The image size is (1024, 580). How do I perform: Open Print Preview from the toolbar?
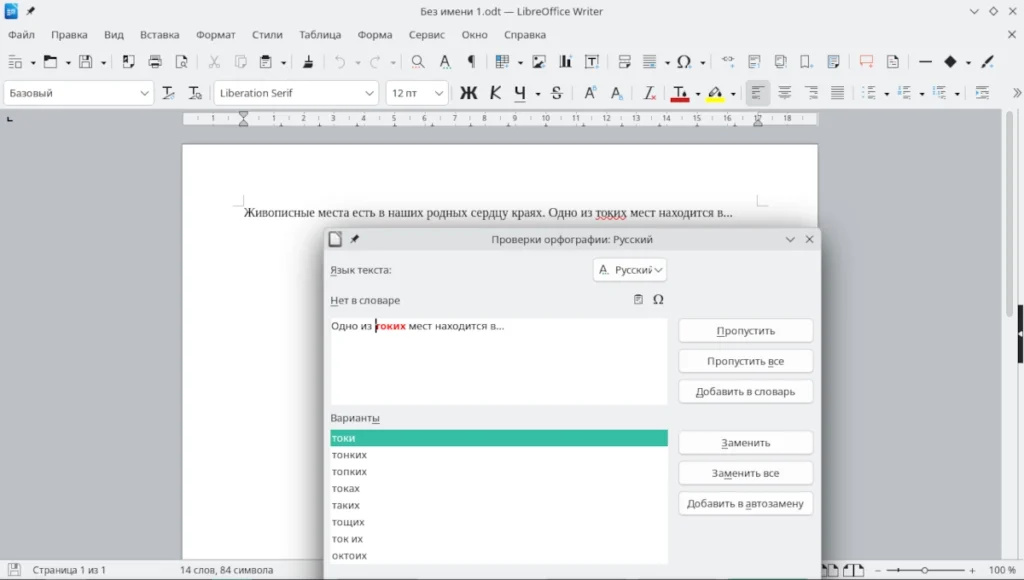tap(182, 62)
